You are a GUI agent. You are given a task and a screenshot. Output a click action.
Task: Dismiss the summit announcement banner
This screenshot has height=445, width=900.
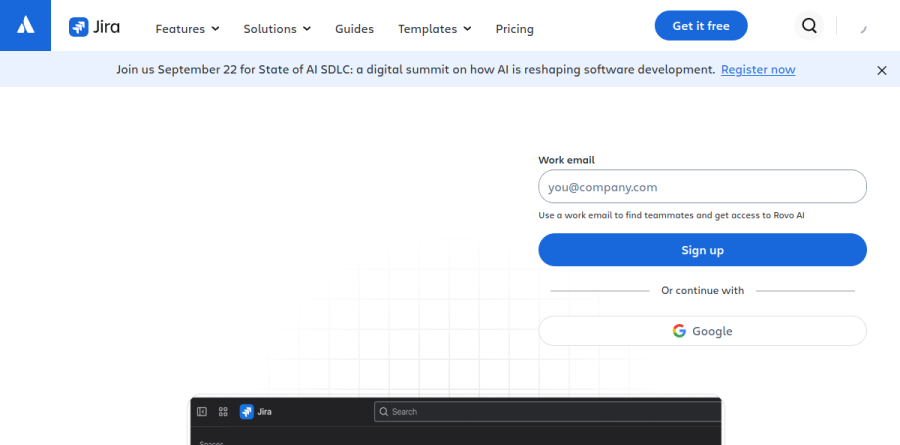click(882, 70)
